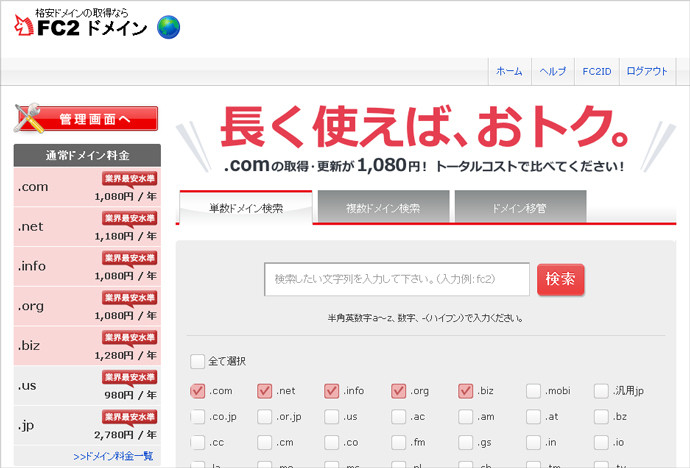Click the red 検索 button

coord(561,279)
